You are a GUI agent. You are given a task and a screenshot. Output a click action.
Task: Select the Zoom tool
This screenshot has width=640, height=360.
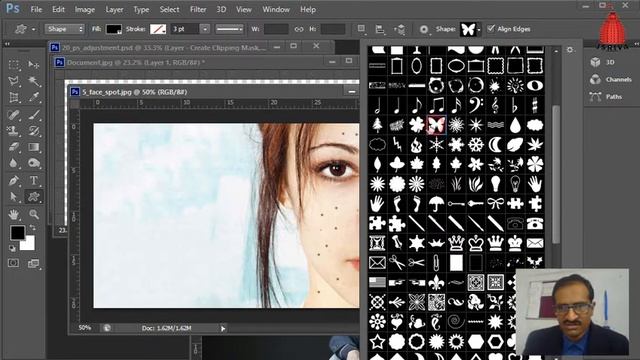33,214
